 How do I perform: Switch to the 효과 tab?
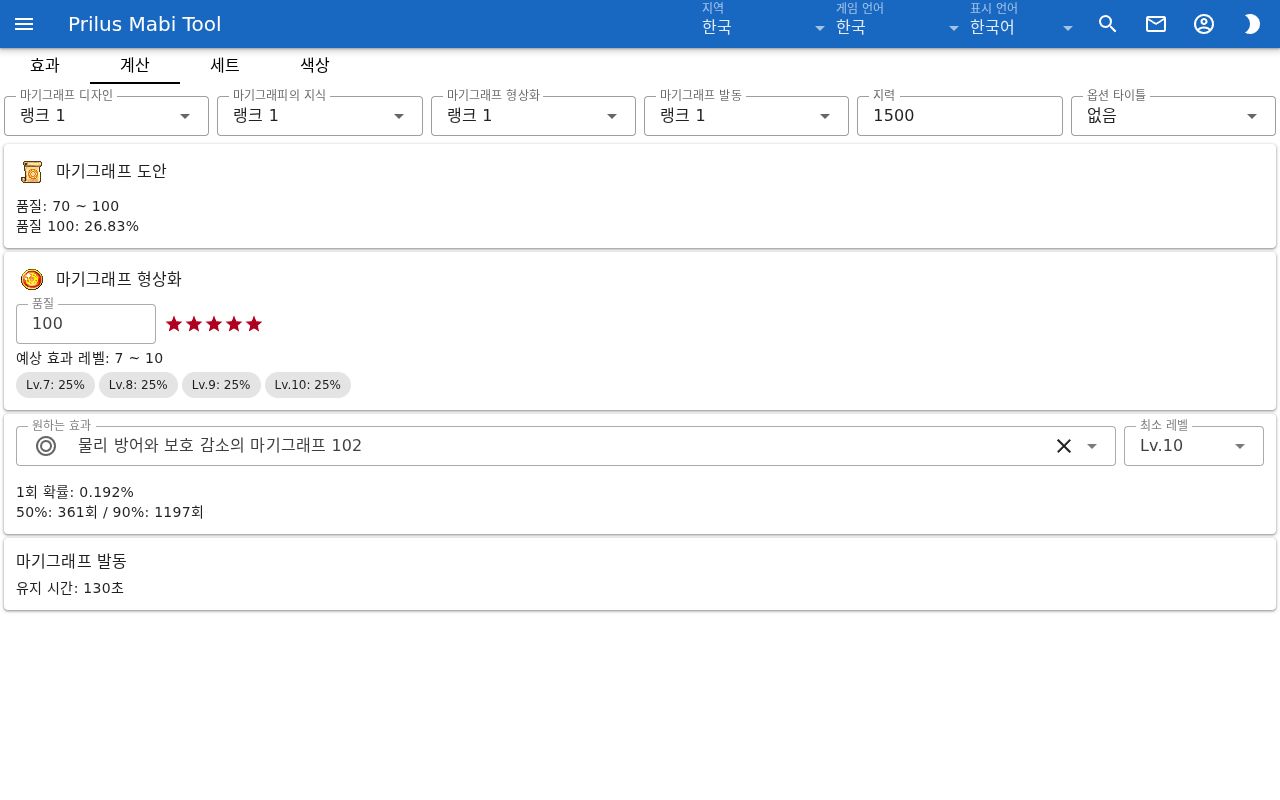click(45, 65)
